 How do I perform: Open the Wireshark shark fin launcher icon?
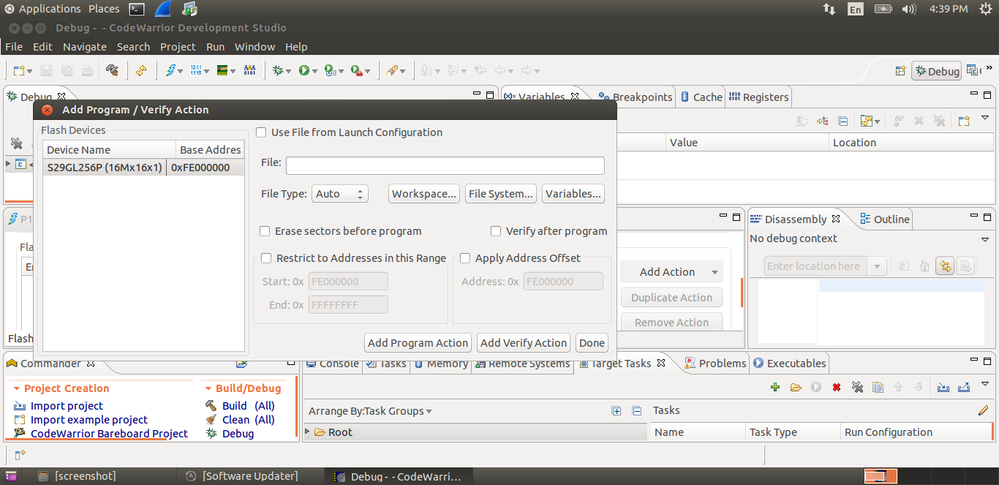tap(164, 9)
